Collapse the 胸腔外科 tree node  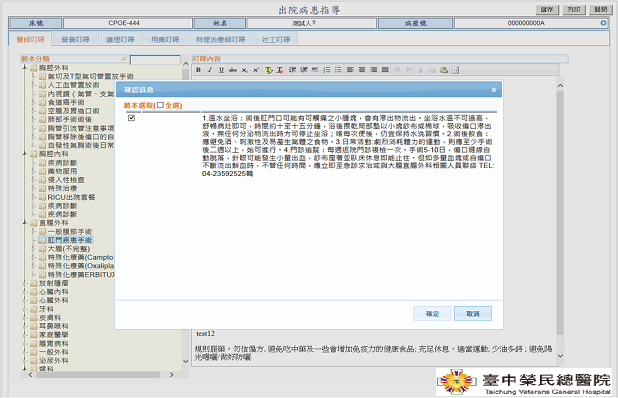[x=25, y=68]
